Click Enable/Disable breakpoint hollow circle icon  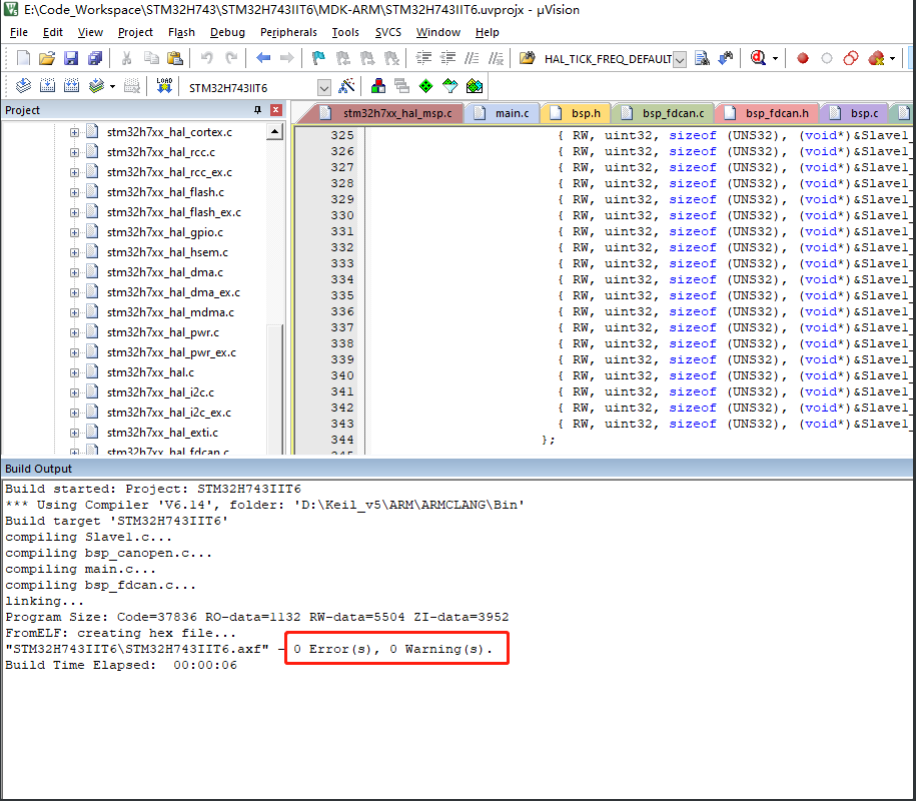[827, 58]
